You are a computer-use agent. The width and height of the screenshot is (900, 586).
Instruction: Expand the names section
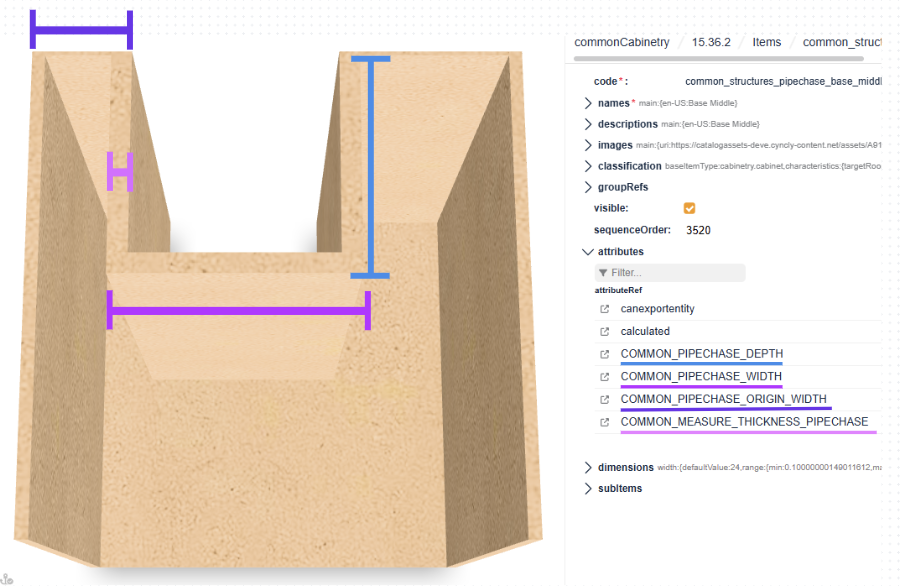pyautogui.click(x=589, y=102)
